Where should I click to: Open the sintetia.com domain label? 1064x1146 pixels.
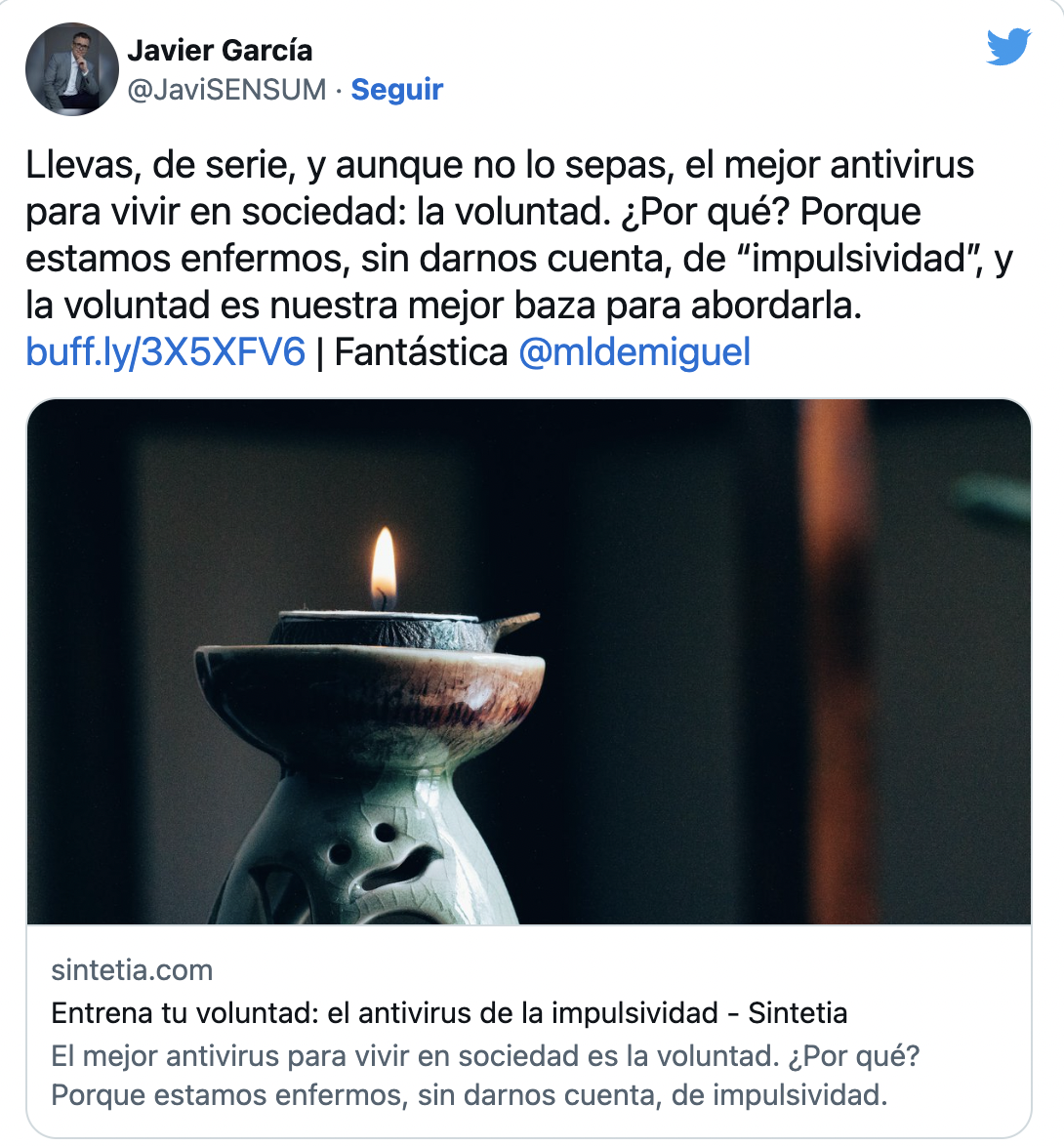point(133,970)
